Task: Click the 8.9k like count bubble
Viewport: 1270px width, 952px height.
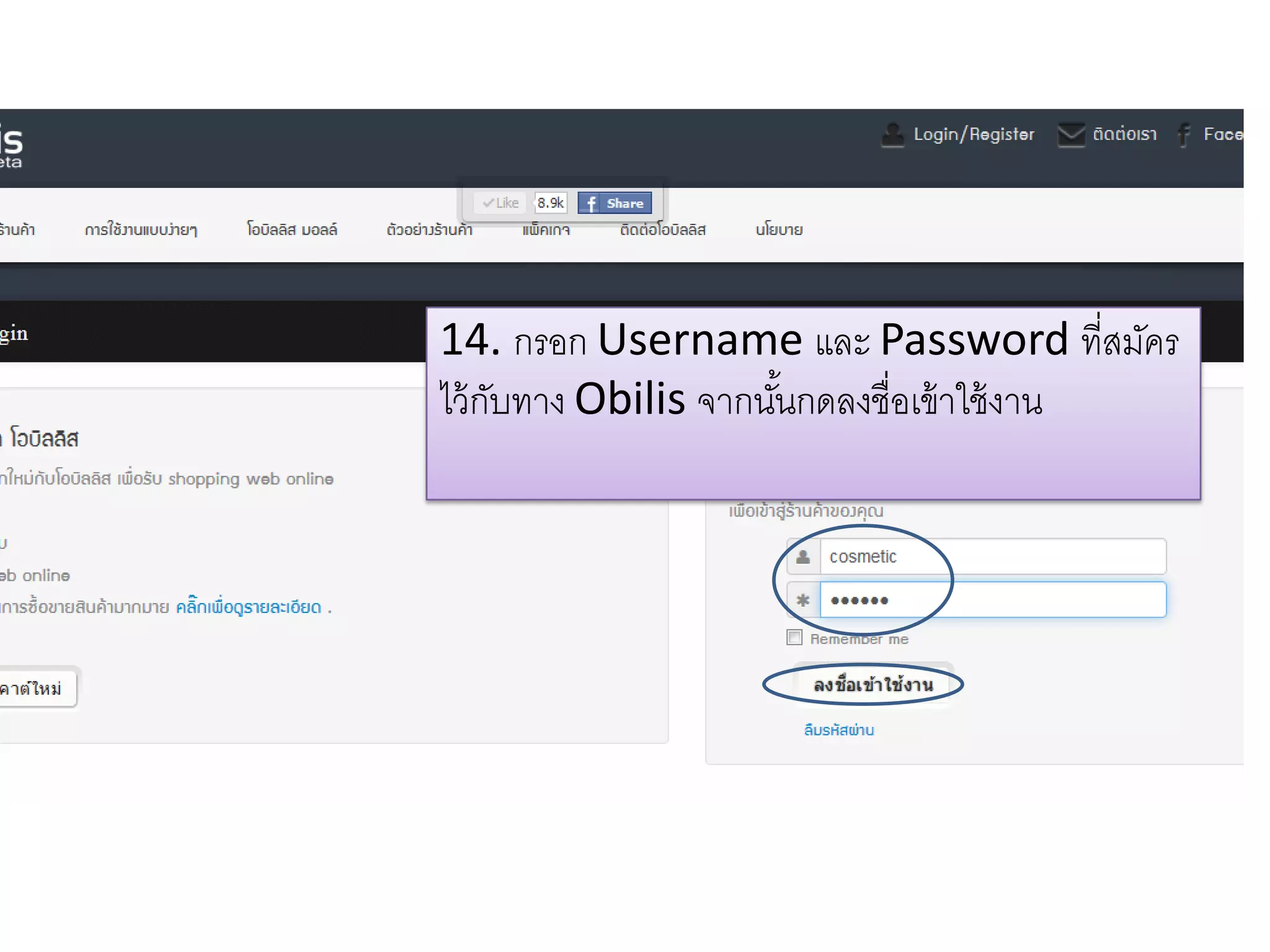Action: (x=551, y=203)
